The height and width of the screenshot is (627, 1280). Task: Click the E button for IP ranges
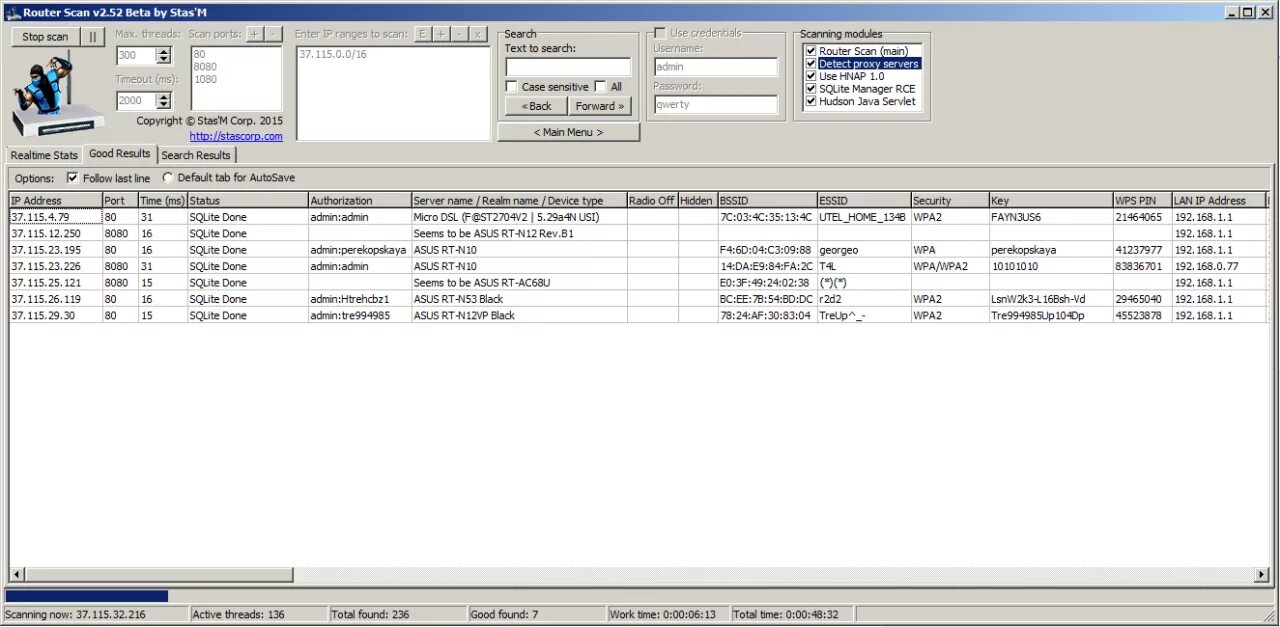[422, 33]
